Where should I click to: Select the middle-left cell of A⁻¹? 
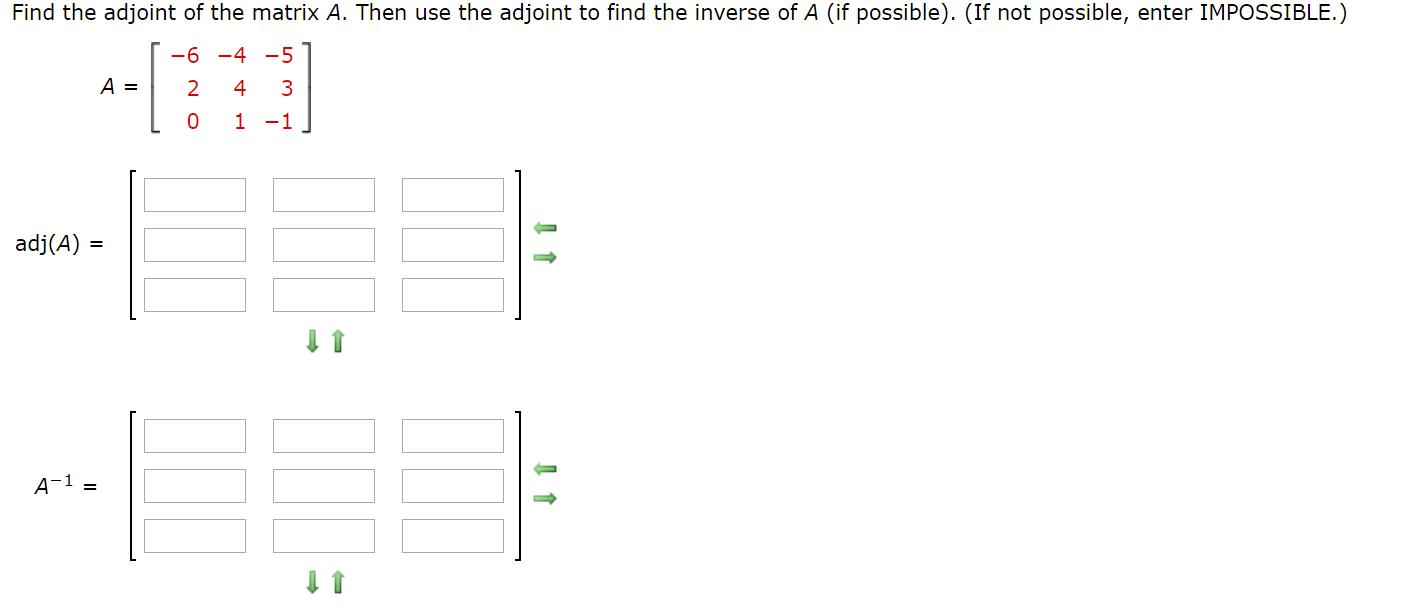point(195,485)
